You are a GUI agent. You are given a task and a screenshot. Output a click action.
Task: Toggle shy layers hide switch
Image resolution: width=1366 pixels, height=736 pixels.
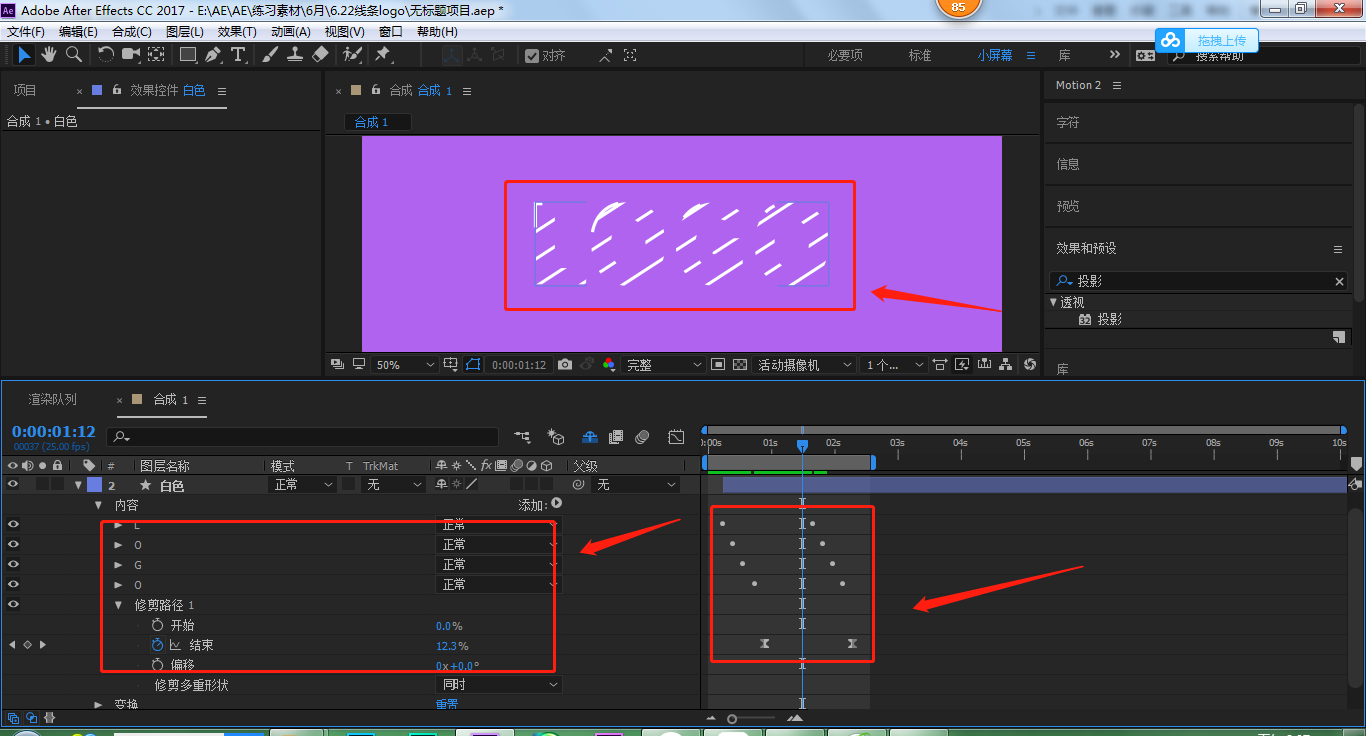click(590, 437)
